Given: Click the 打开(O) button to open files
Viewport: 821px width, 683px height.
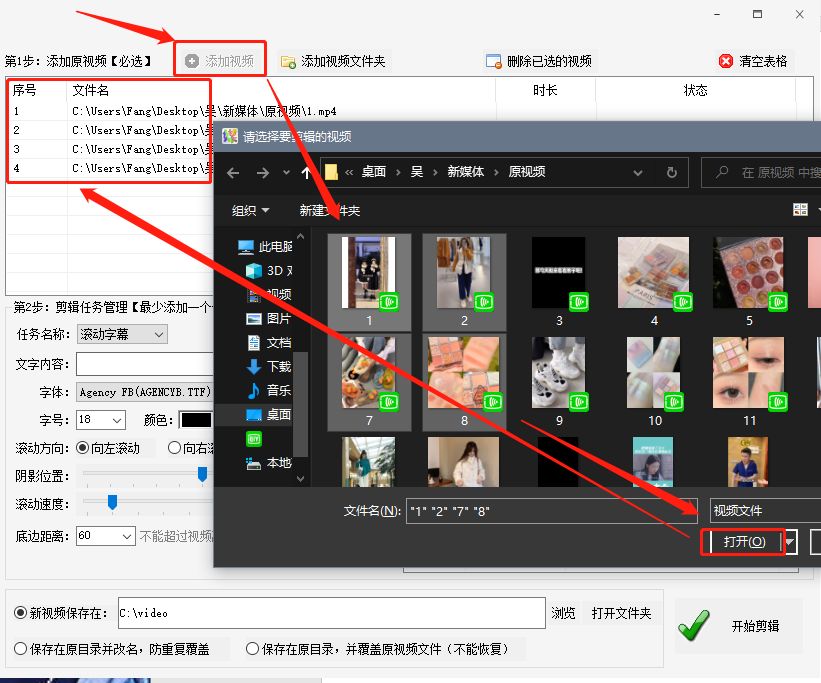Looking at the screenshot, I should 742,541.
